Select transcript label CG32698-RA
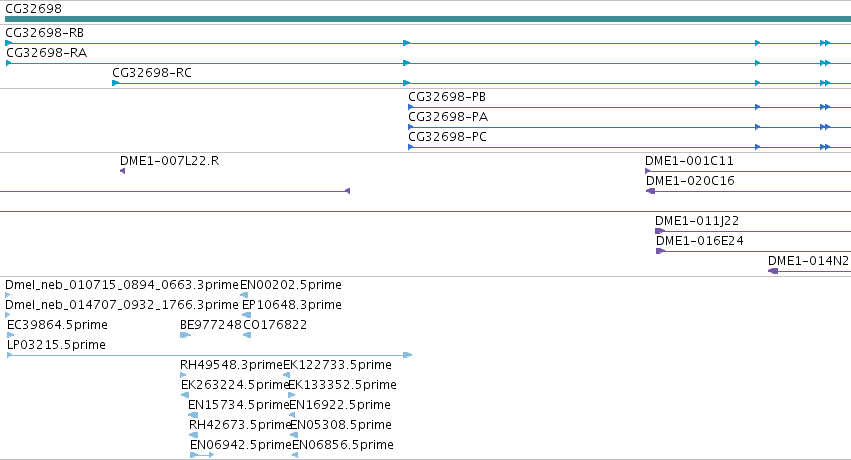The width and height of the screenshot is (851, 460). (x=47, y=53)
